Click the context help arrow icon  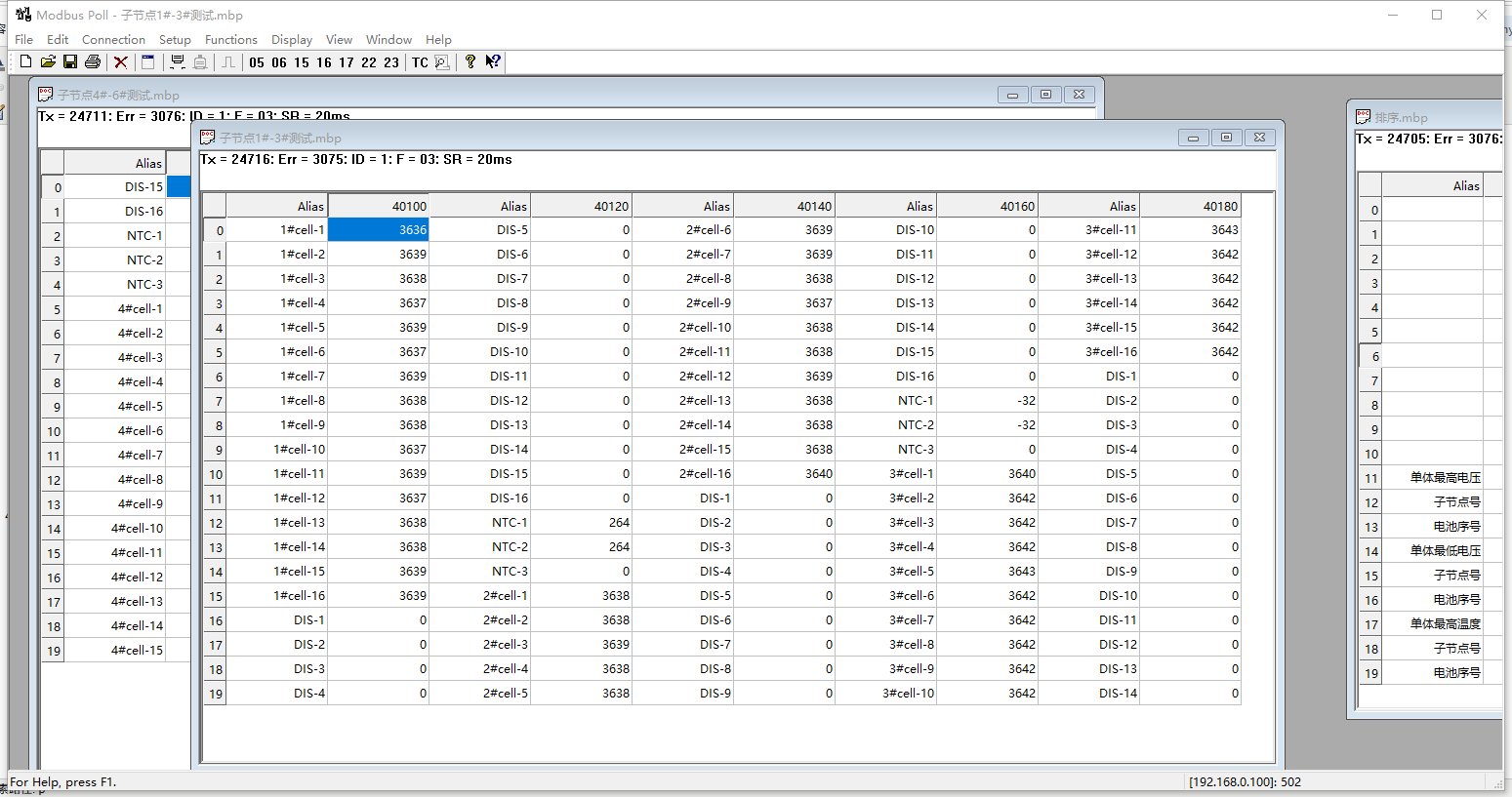coord(493,61)
